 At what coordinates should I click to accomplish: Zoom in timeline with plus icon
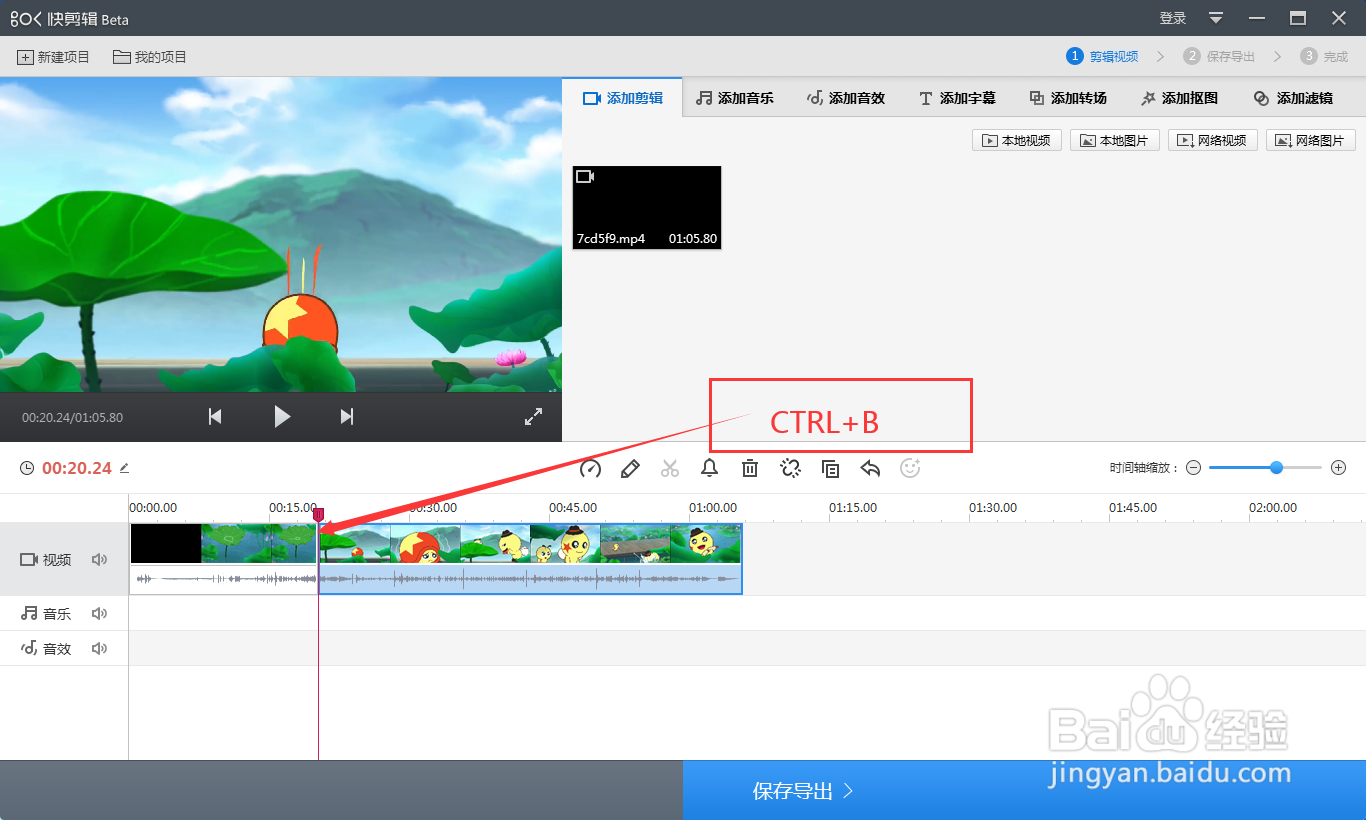coord(1339,467)
